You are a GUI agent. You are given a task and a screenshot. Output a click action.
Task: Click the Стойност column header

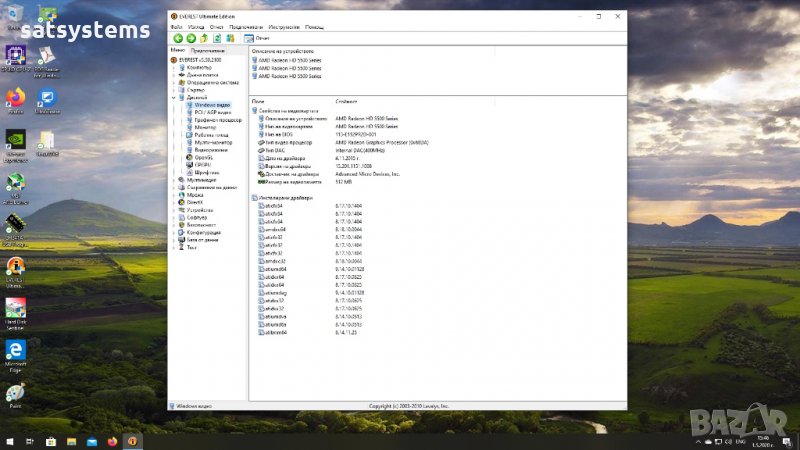coord(346,101)
